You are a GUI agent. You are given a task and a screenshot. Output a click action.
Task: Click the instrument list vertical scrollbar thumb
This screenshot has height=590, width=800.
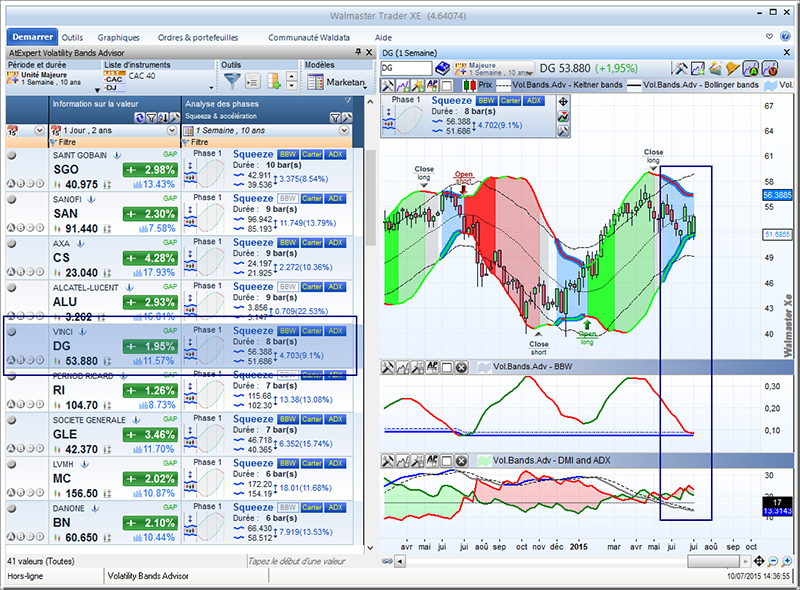coord(370,198)
